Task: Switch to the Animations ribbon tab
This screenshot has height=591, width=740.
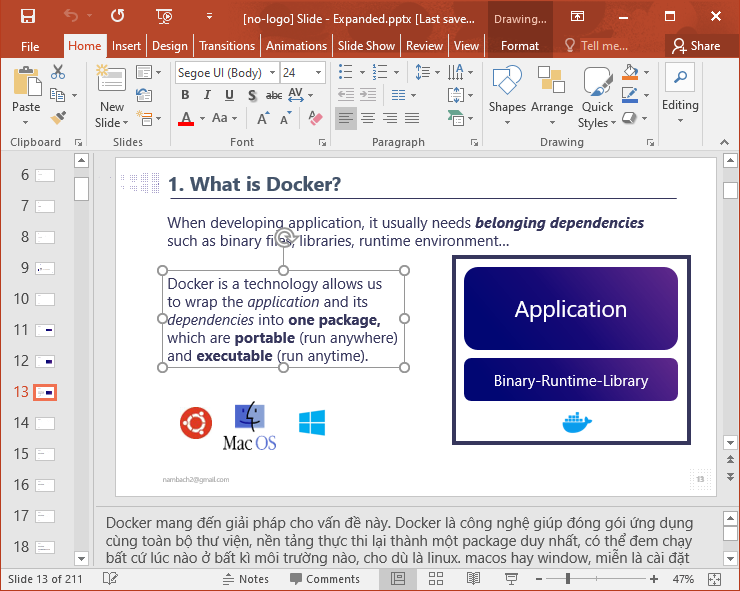Action: pos(296,46)
